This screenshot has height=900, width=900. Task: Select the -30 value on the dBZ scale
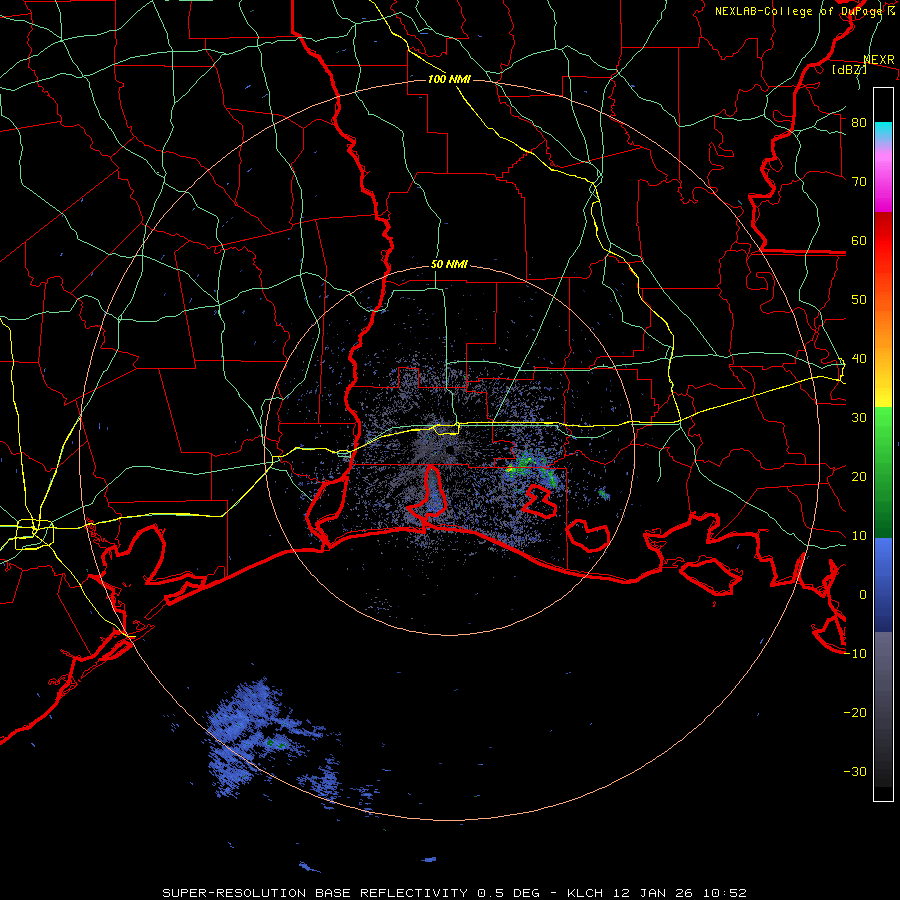[x=855, y=772]
